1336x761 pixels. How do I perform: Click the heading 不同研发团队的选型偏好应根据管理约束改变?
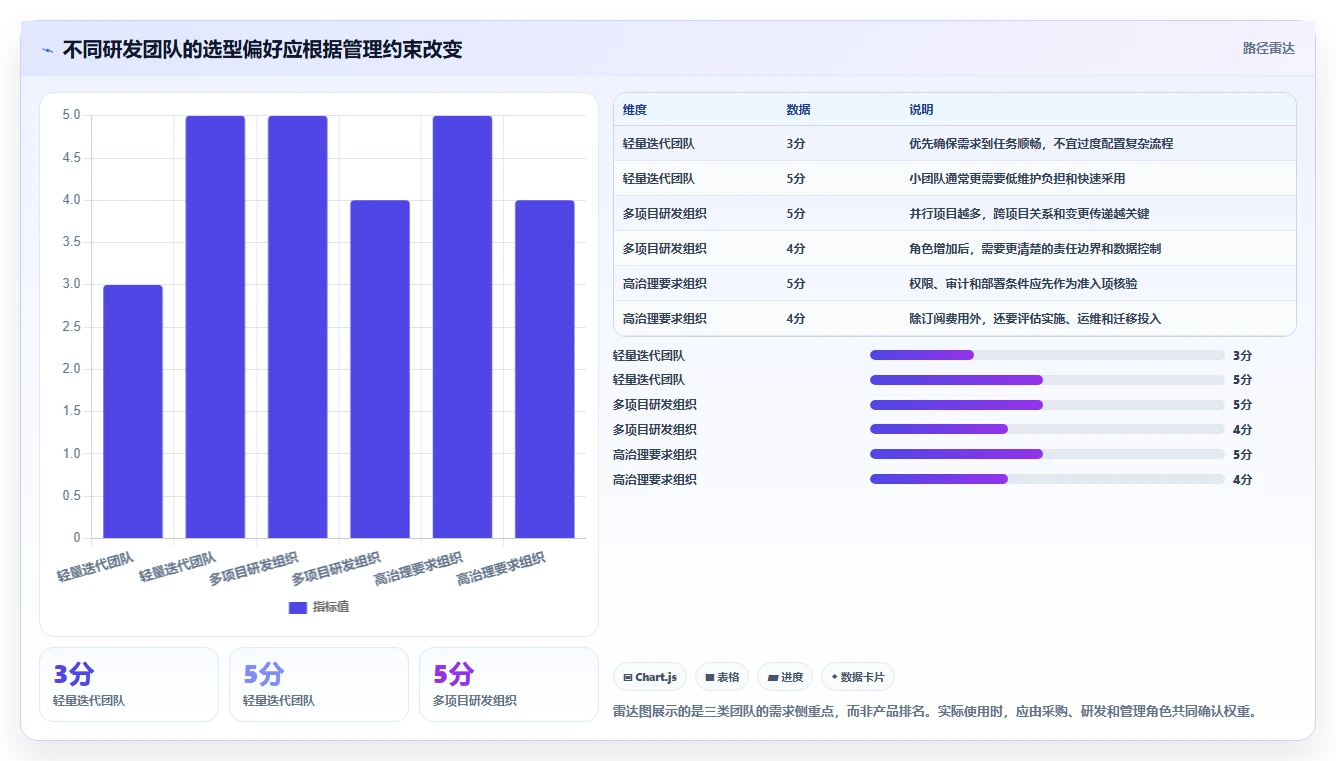pos(262,49)
